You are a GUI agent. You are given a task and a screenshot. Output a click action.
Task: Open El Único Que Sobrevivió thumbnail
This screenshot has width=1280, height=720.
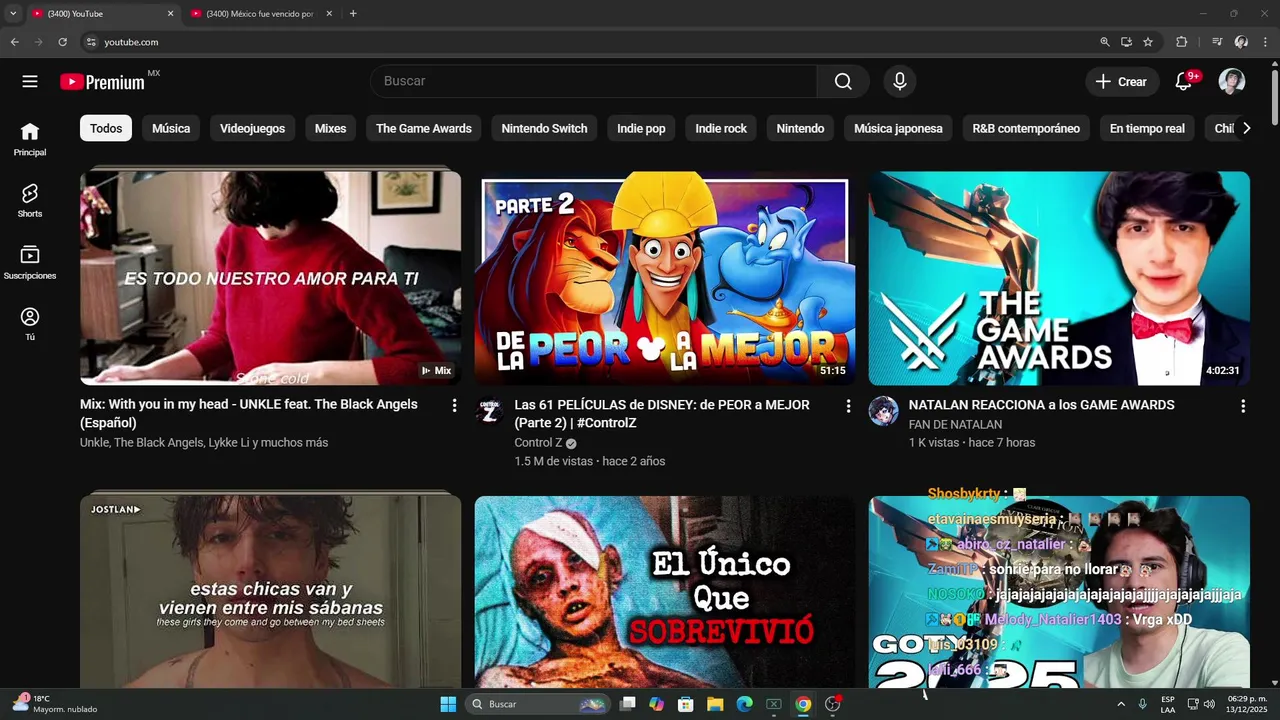click(665, 592)
